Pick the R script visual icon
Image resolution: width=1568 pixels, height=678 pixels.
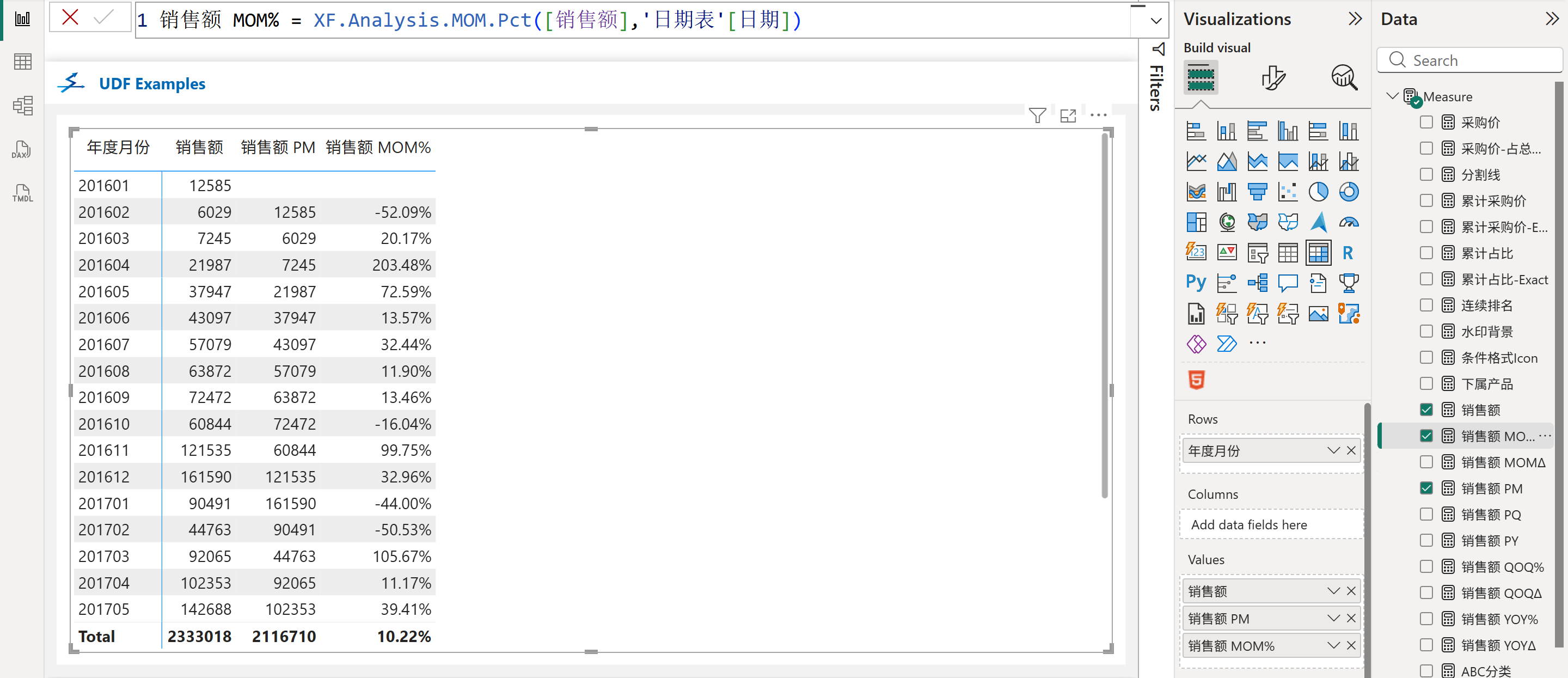(1347, 253)
